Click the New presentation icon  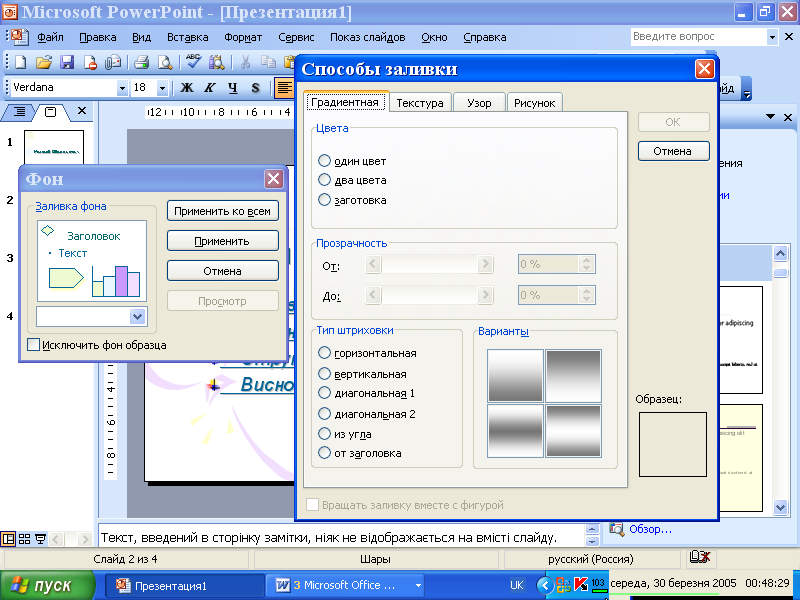(x=20, y=62)
